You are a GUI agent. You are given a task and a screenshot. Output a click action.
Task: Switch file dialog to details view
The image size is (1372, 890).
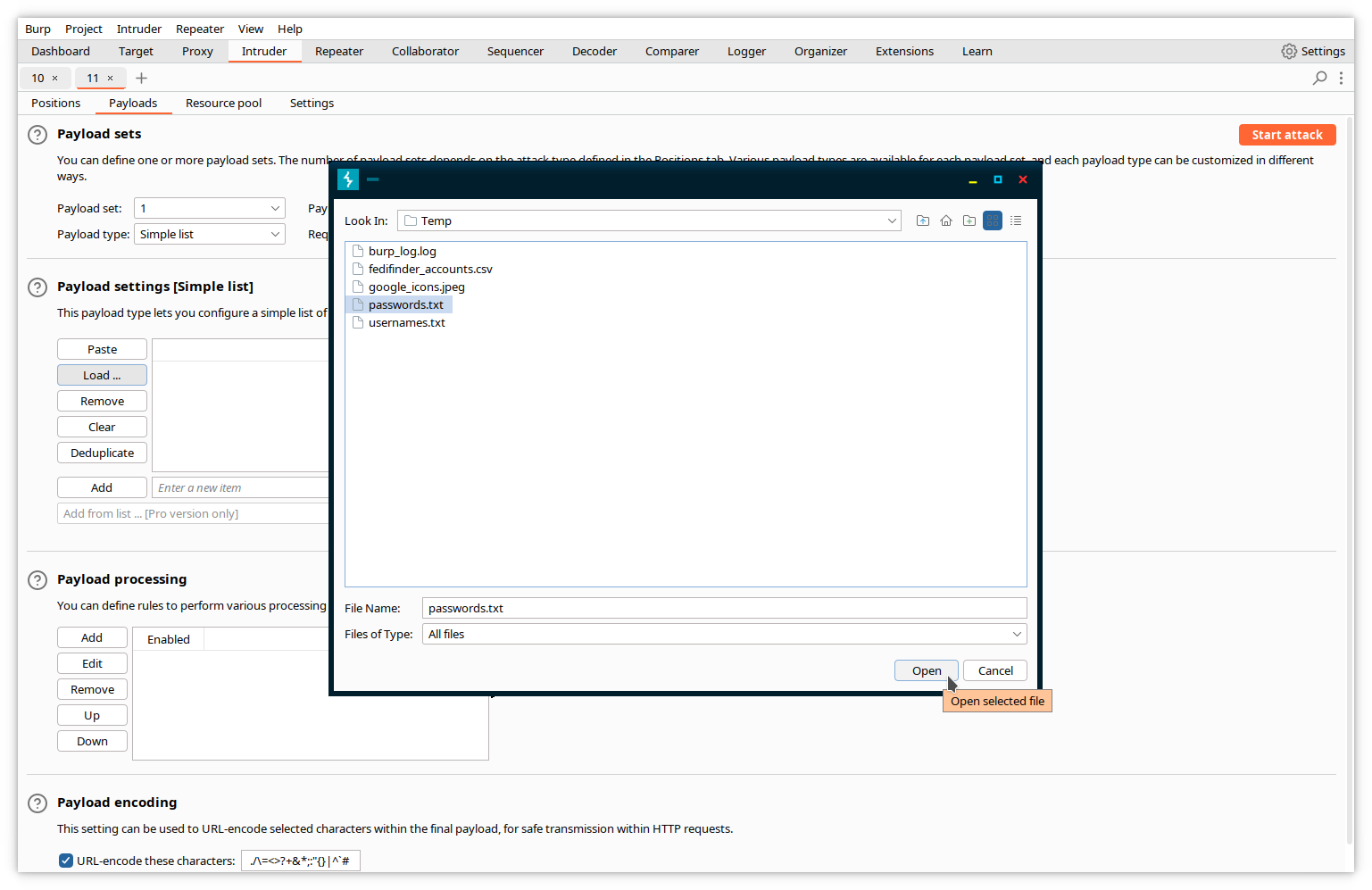point(1016,220)
